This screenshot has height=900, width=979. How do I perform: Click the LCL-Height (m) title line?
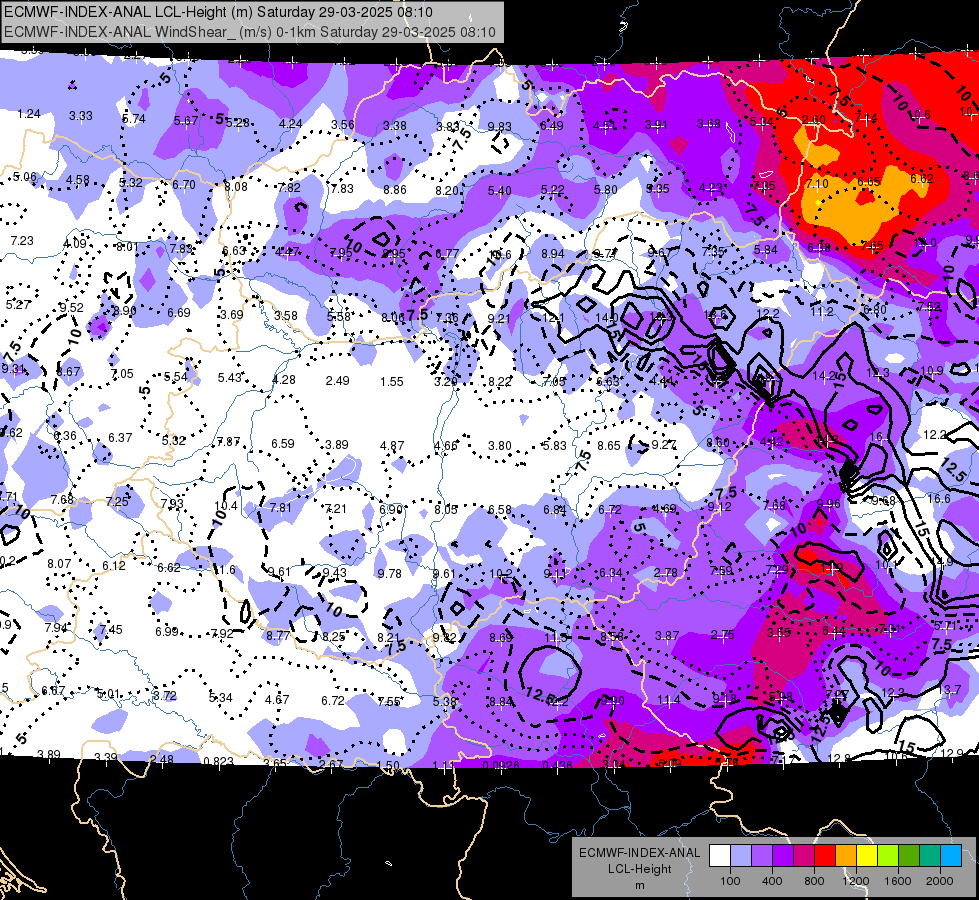(219, 12)
